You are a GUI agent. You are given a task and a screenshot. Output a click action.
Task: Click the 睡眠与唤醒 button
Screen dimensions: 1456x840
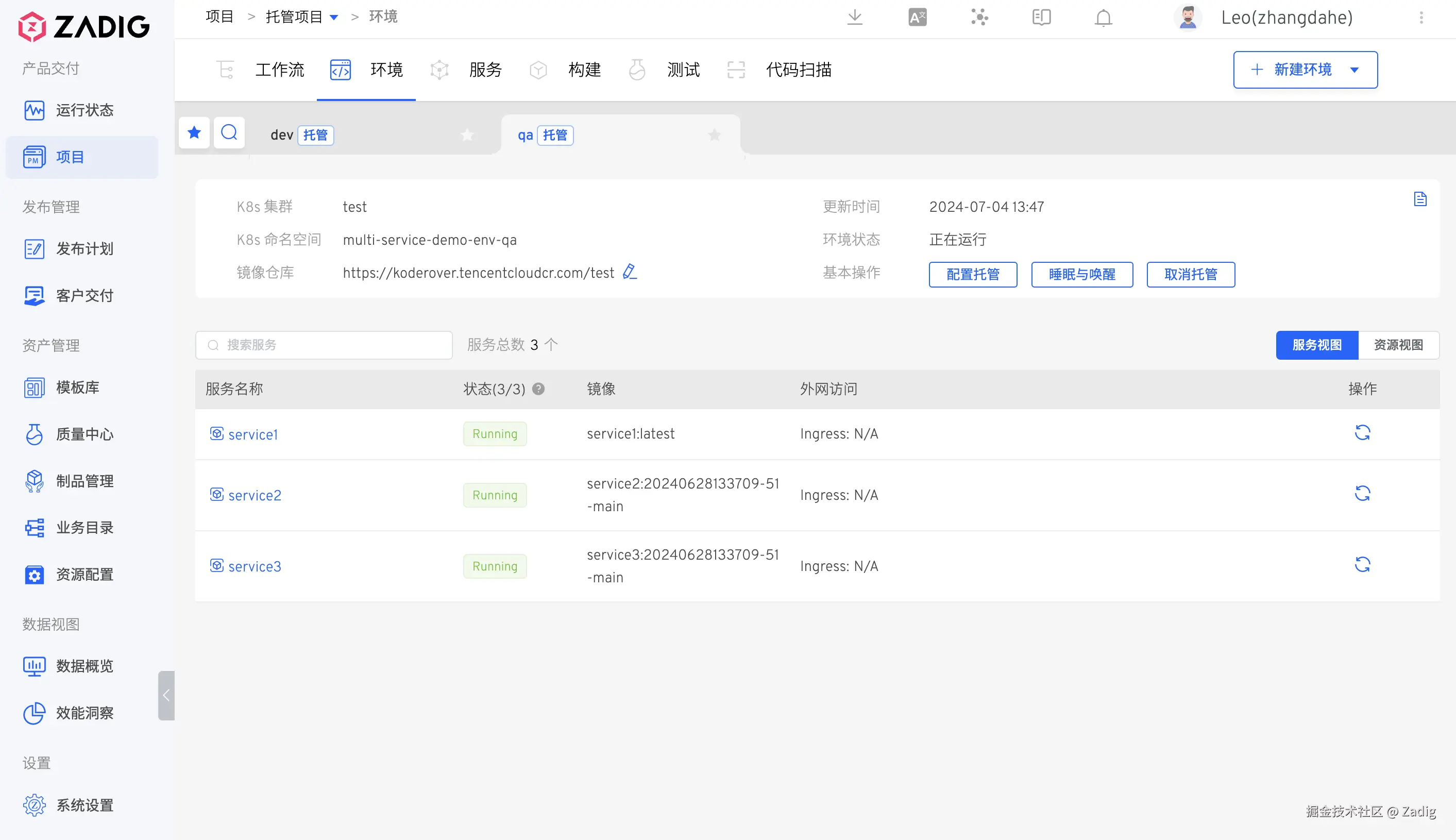1082,274
